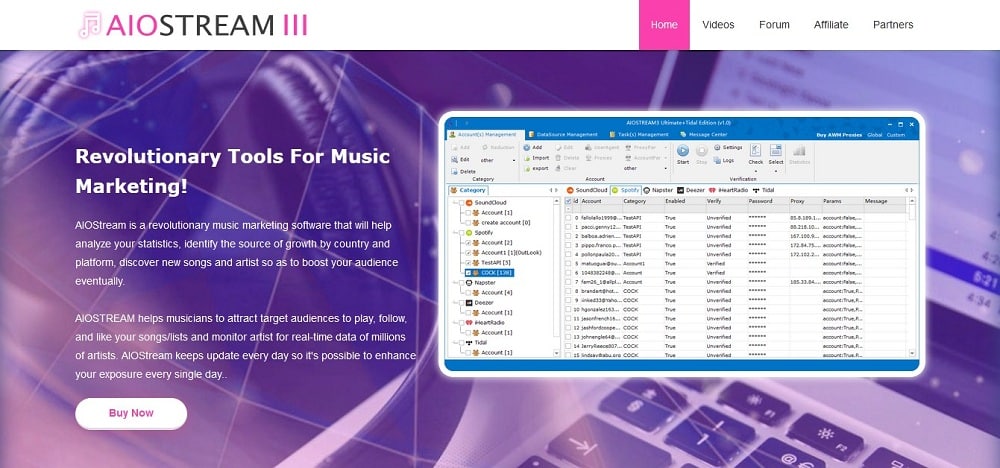Viewport: 1000px width, 468px height.
Task: Click accounts table vertical scrollbar down arrow
Action: 911,353
